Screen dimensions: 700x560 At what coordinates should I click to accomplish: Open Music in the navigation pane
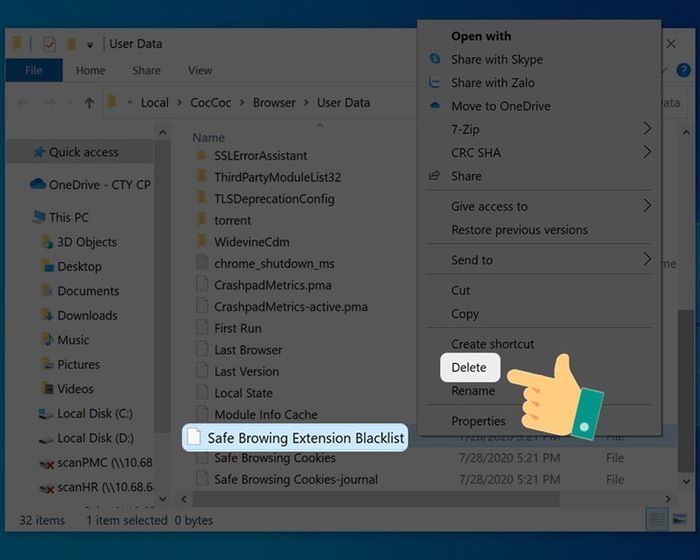point(66,340)
